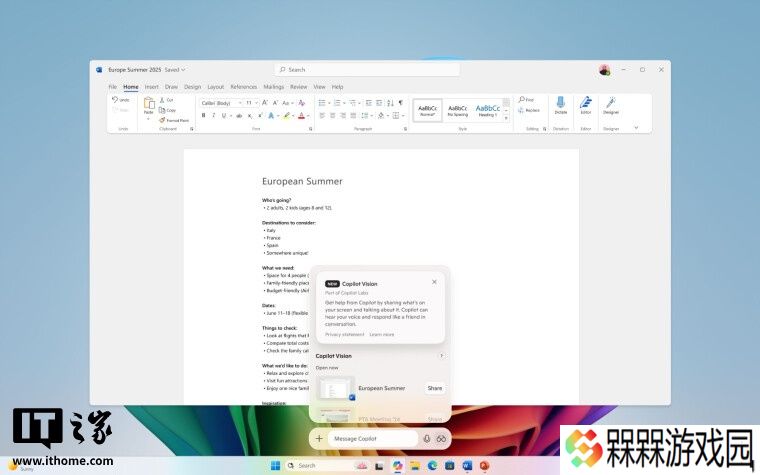
Task: Open Learn more link in Copilot Vision
Action: click(381, 334)
